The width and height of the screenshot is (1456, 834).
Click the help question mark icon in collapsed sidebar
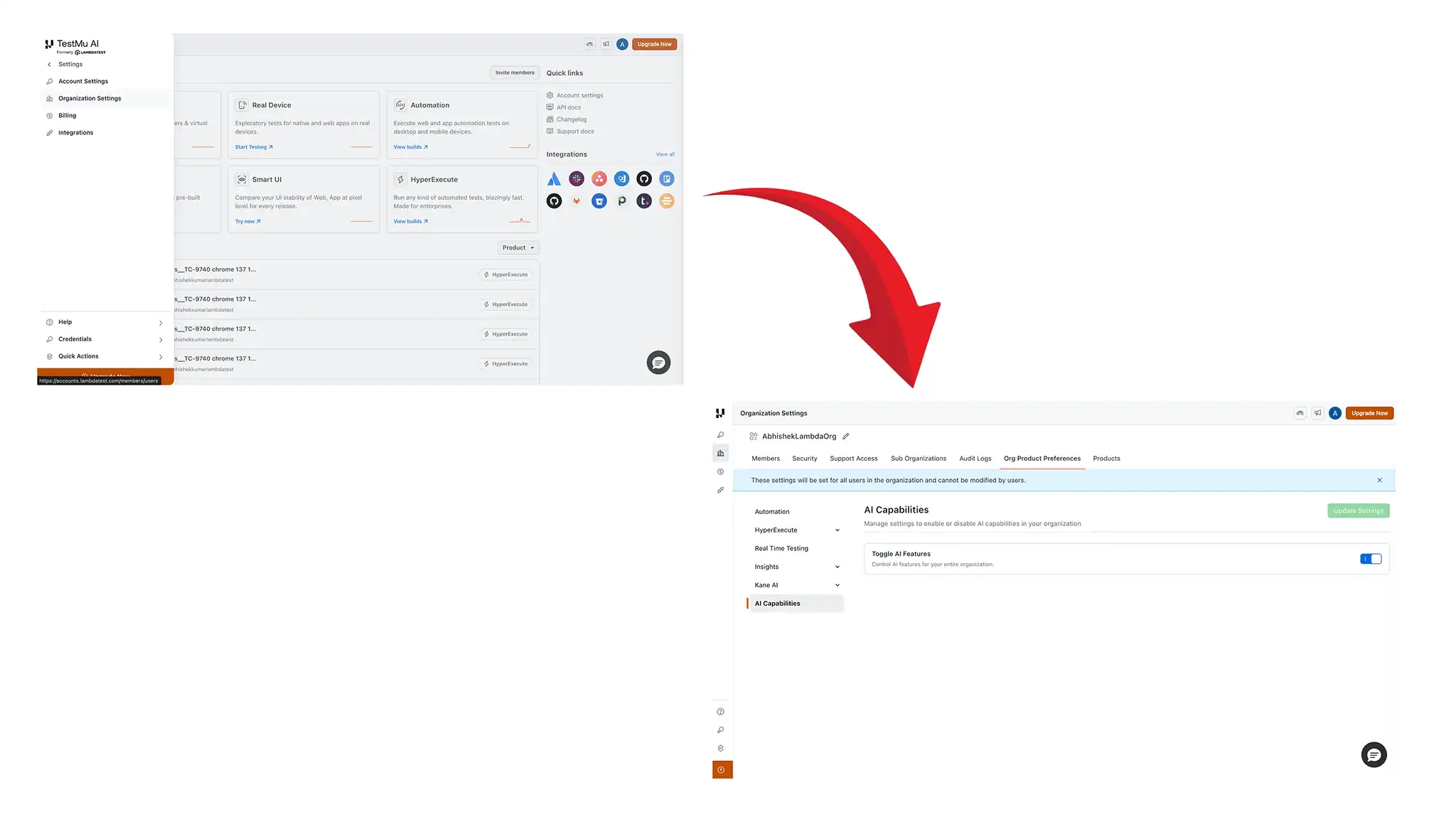tap(721, 712)
